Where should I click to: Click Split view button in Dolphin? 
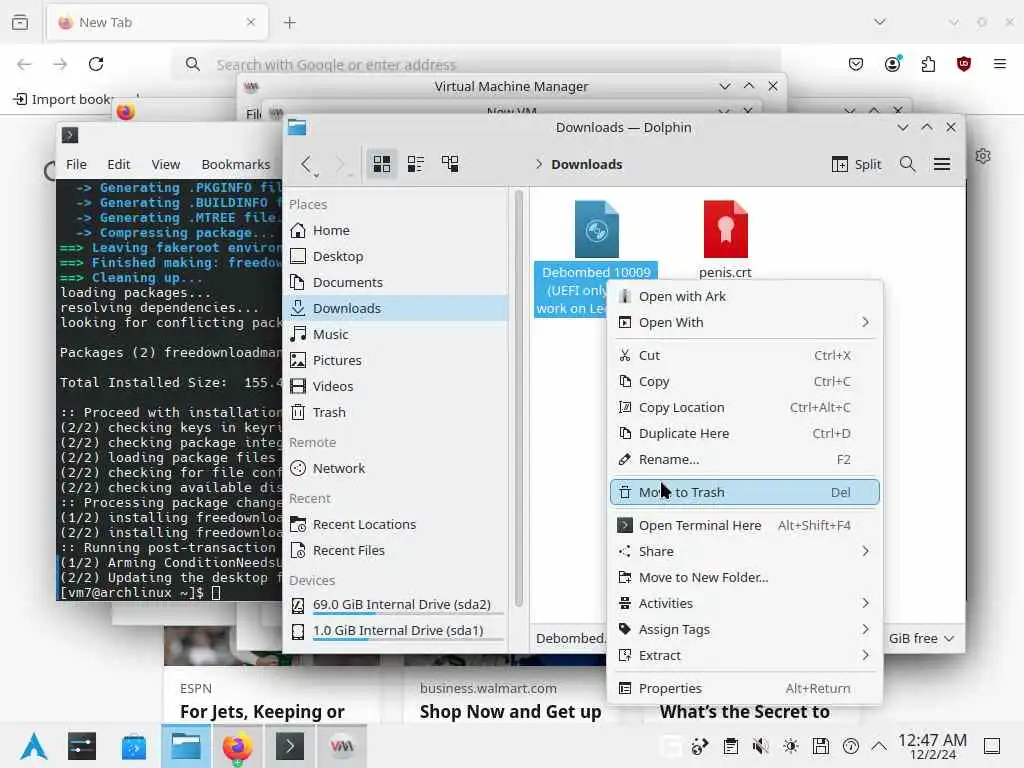tap(857, 164)
